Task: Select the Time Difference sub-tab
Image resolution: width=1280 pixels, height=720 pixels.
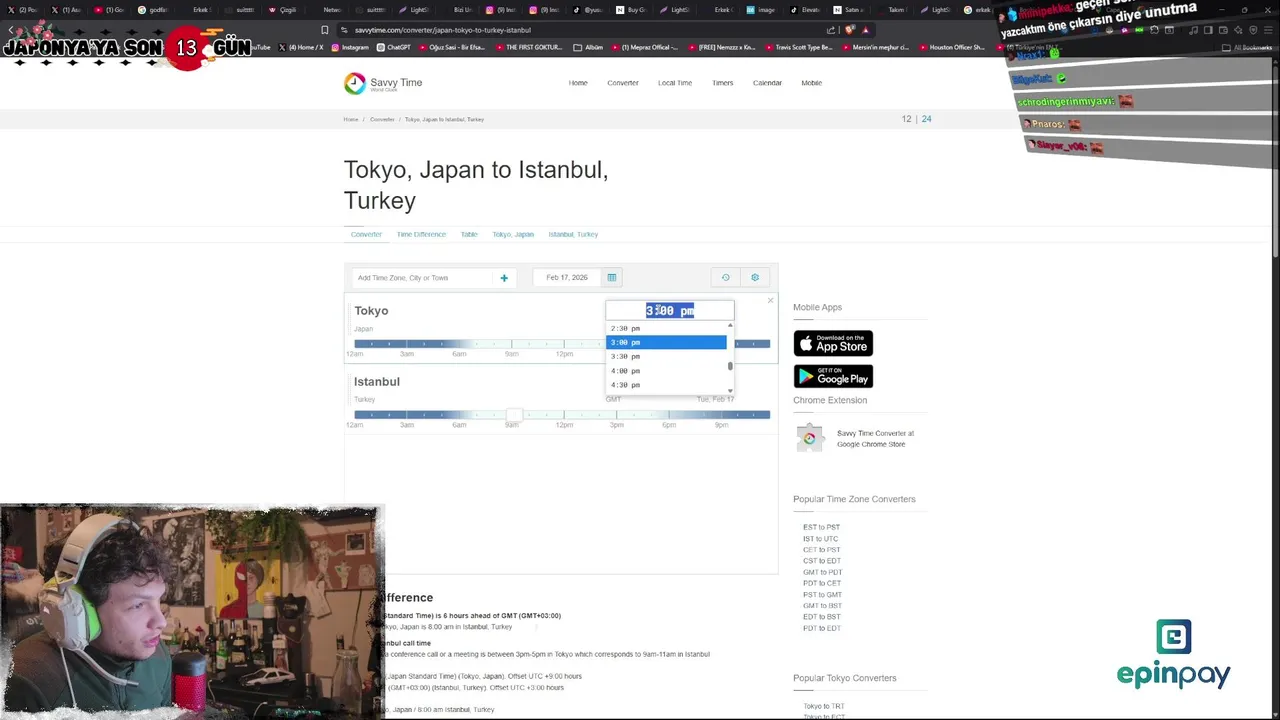Action: click(421, 234)
